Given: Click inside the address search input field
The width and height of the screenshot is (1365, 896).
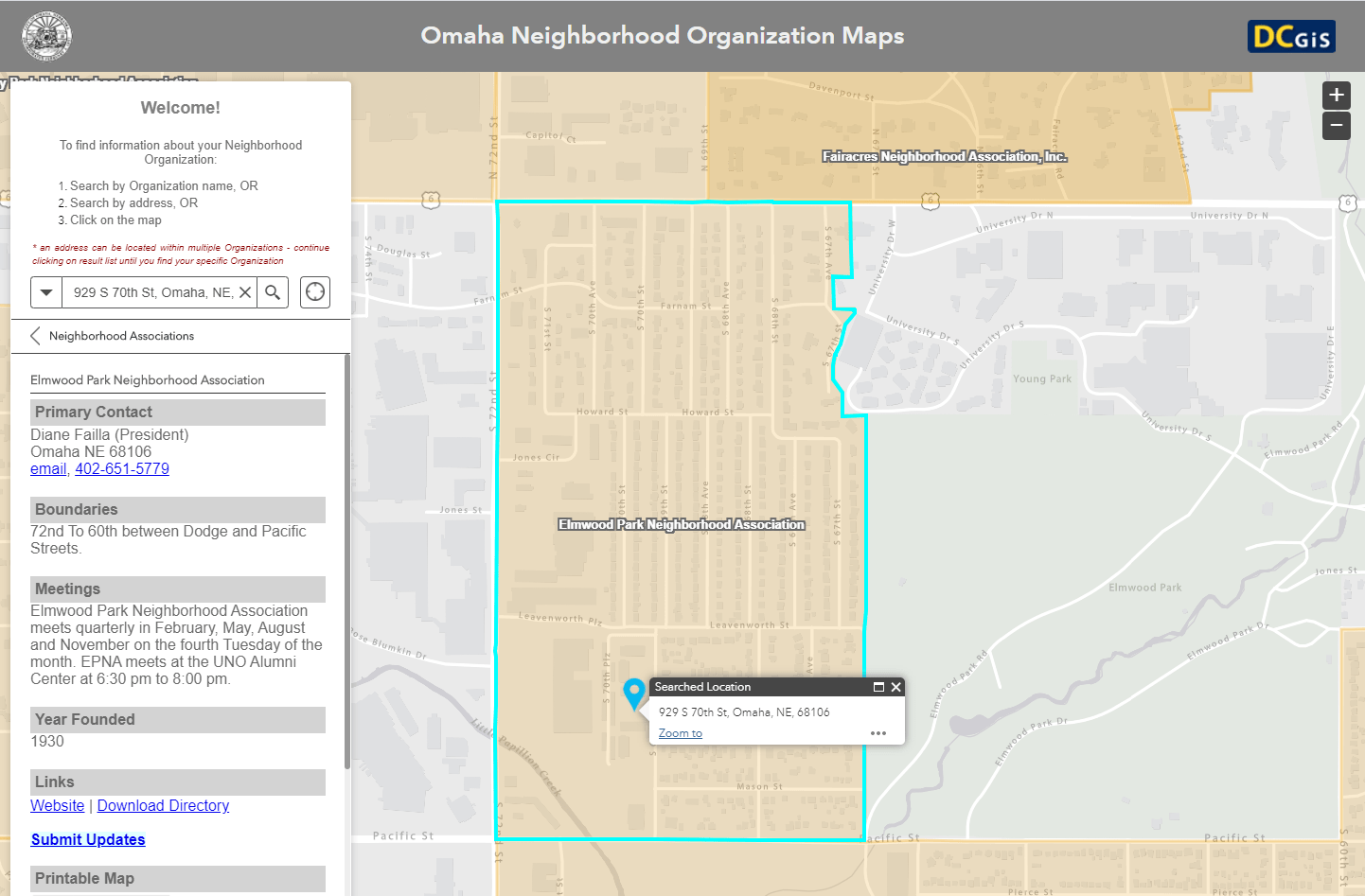Looking at the screenshot, I should [151, 291].
